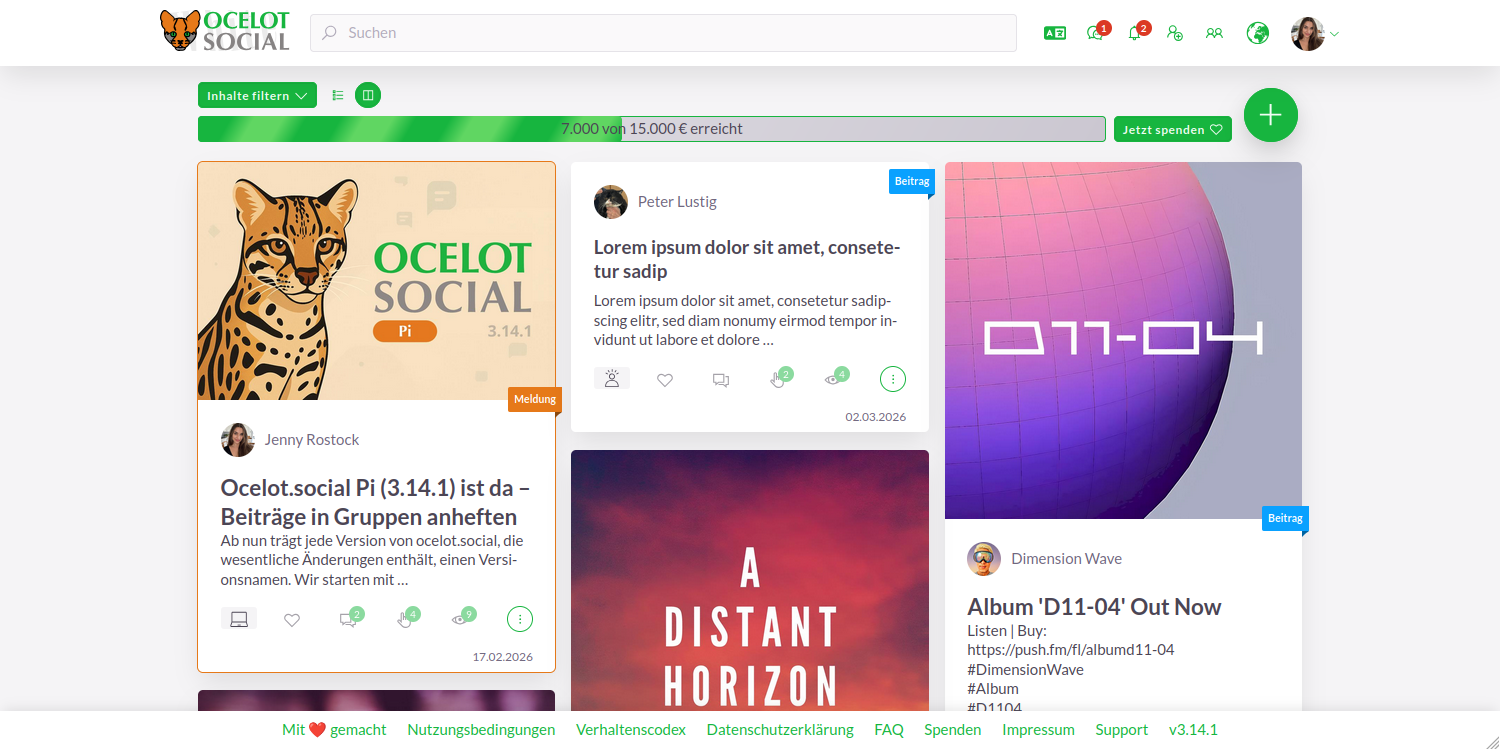The width and height of the screenshot is (1500, 750).
Task: Open the 'Datenschutzerklärung' footer entry
Action: [779, 729]
